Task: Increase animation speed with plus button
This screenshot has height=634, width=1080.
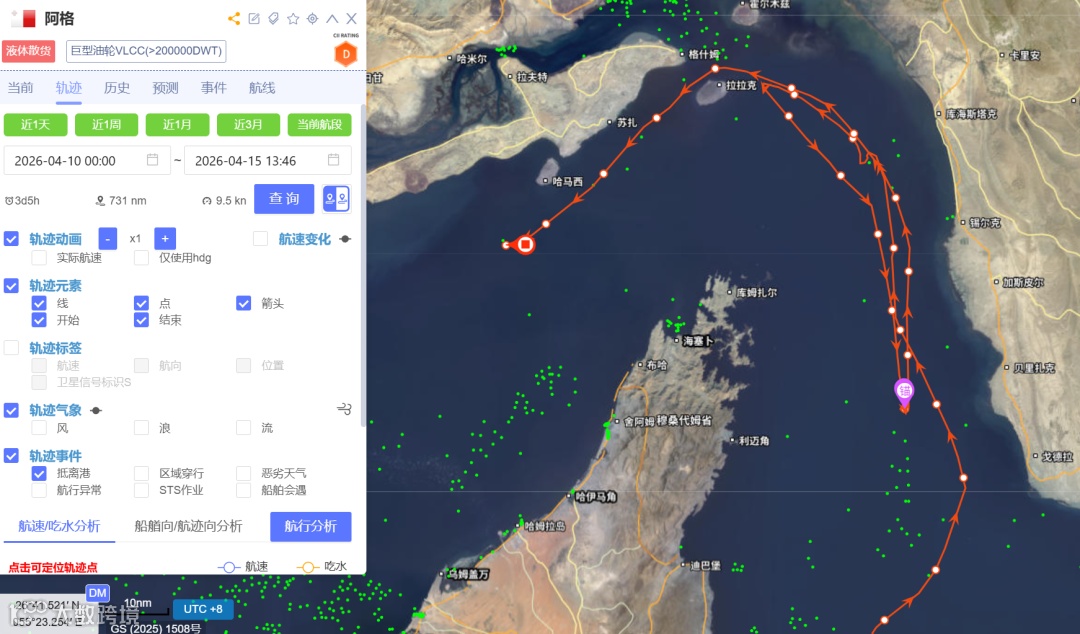Action: (165, 238)
